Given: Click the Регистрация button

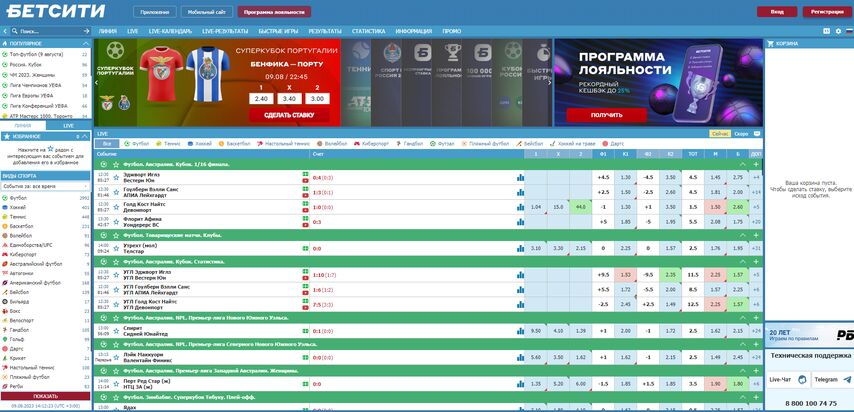Looking at the screenshot, I should click(827, 11).
